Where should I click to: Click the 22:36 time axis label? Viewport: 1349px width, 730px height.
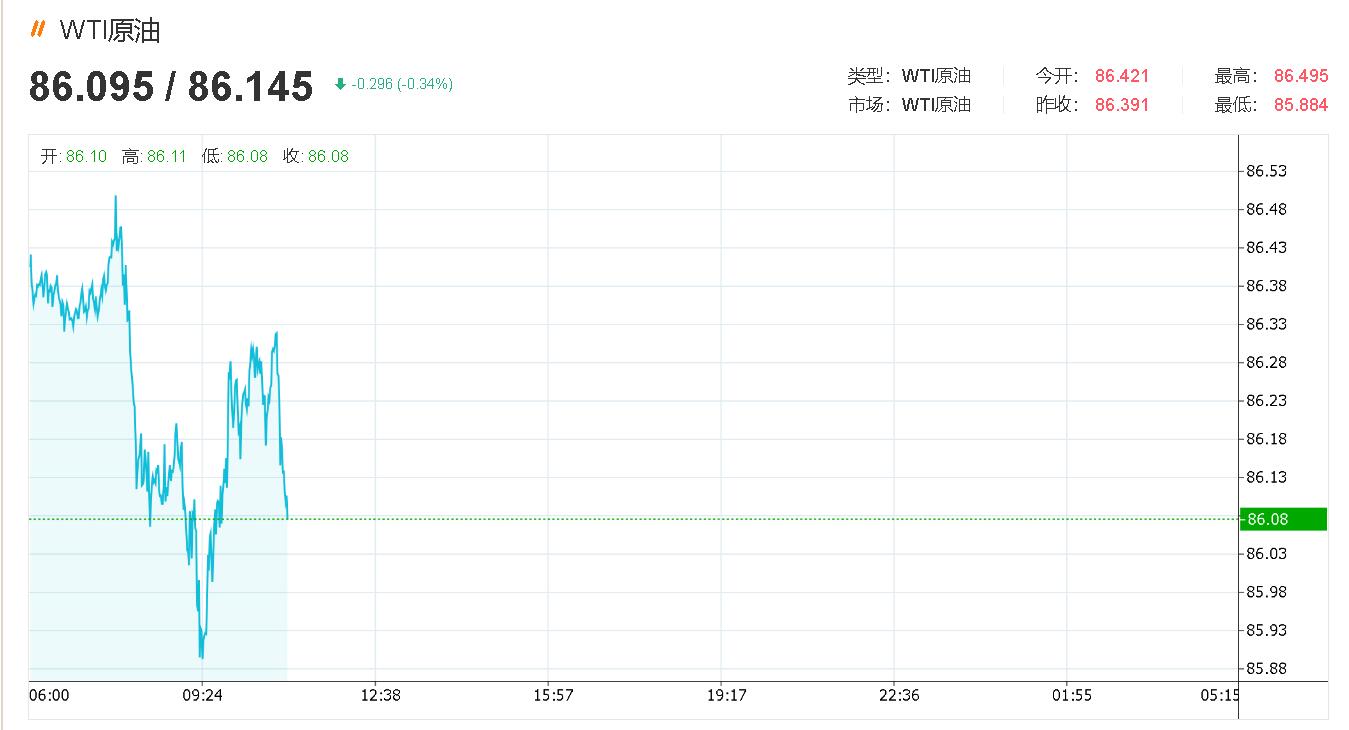pos(899,695)
